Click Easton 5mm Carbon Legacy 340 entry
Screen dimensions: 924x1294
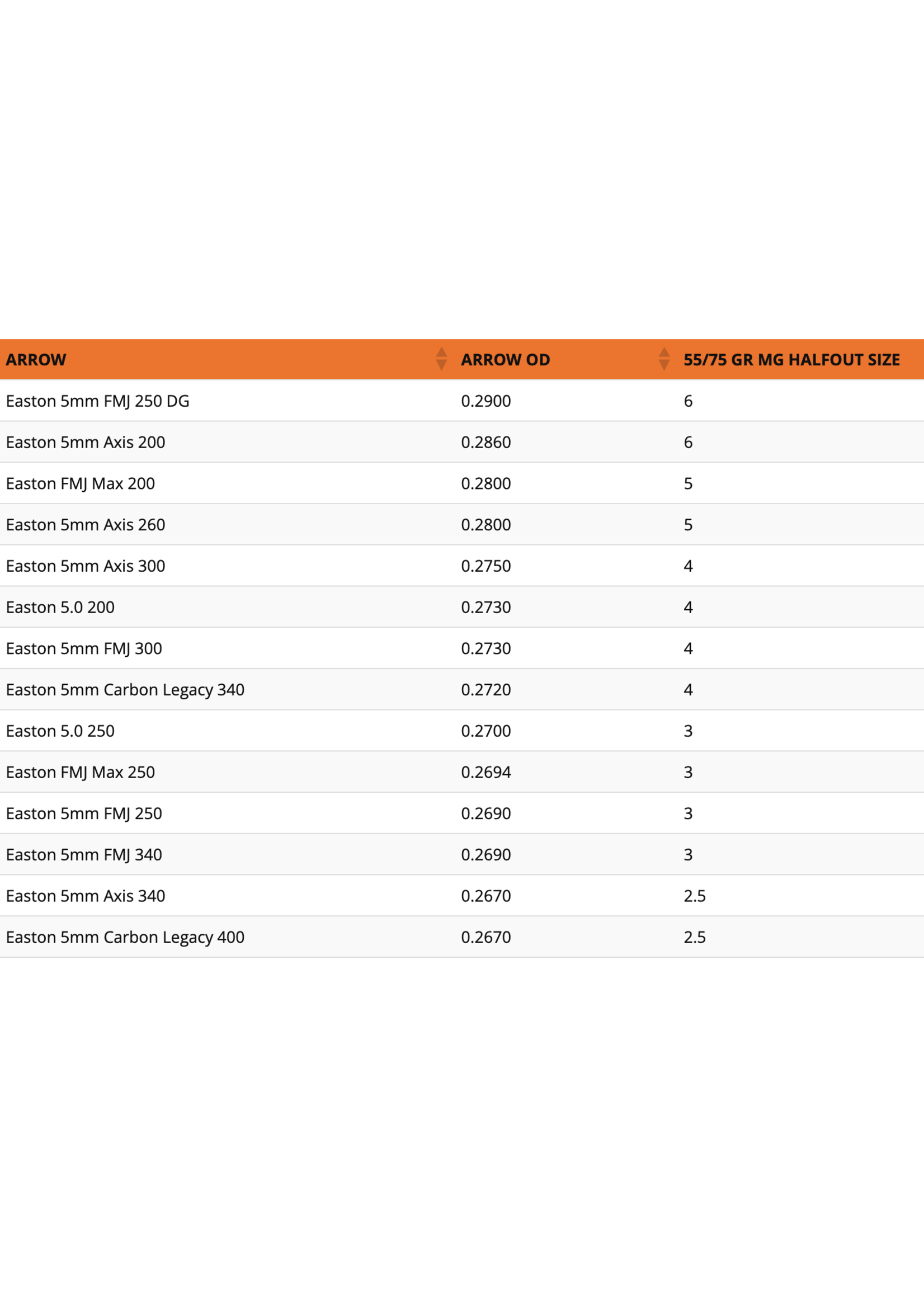(125, 690)
